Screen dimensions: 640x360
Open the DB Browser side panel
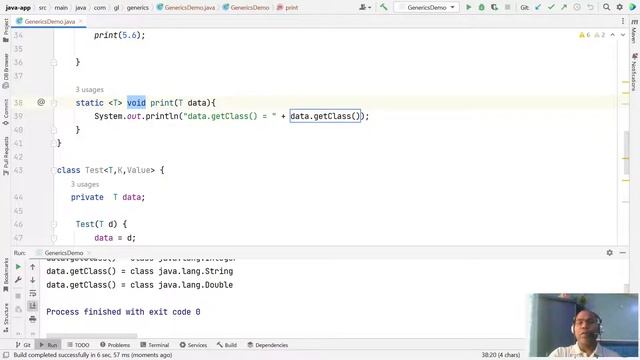click(x=6, y=71)
